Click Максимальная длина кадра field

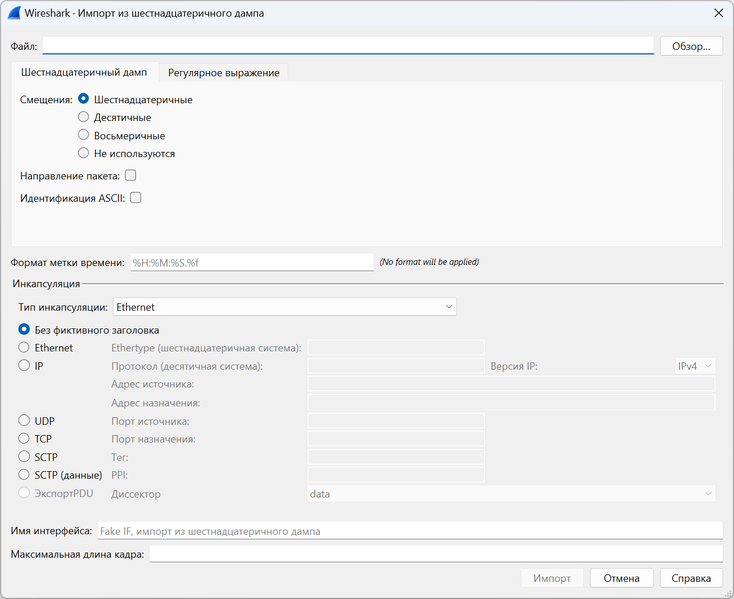(x=436, y=554)
